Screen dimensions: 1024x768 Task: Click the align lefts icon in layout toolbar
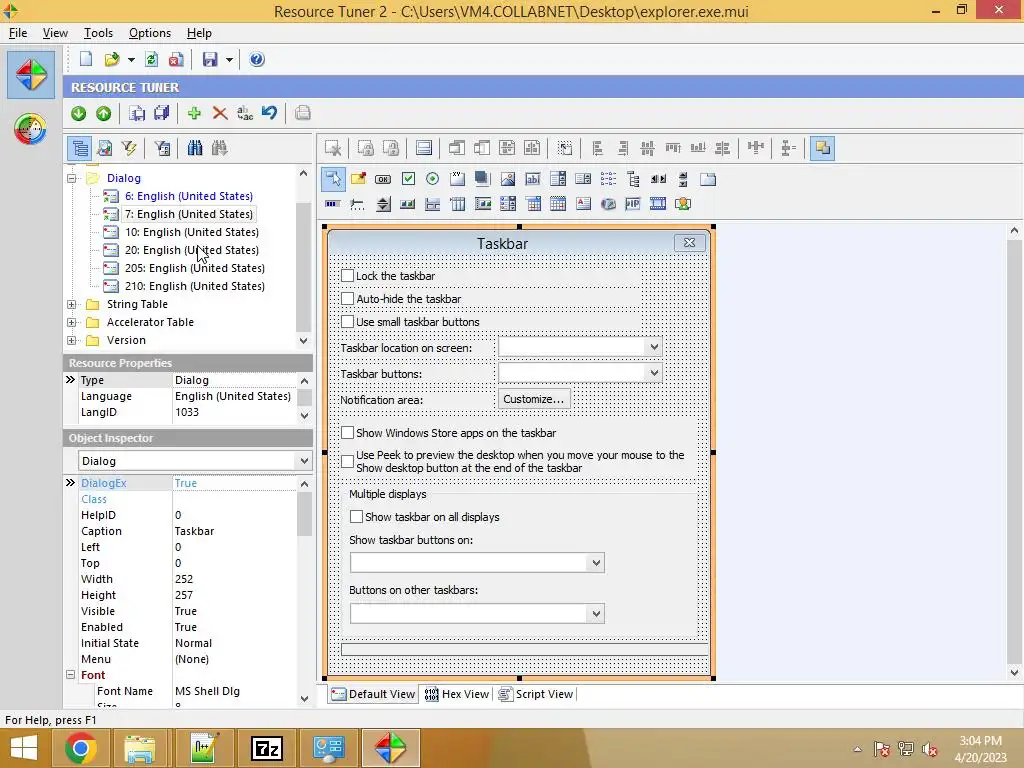(598, 148)
